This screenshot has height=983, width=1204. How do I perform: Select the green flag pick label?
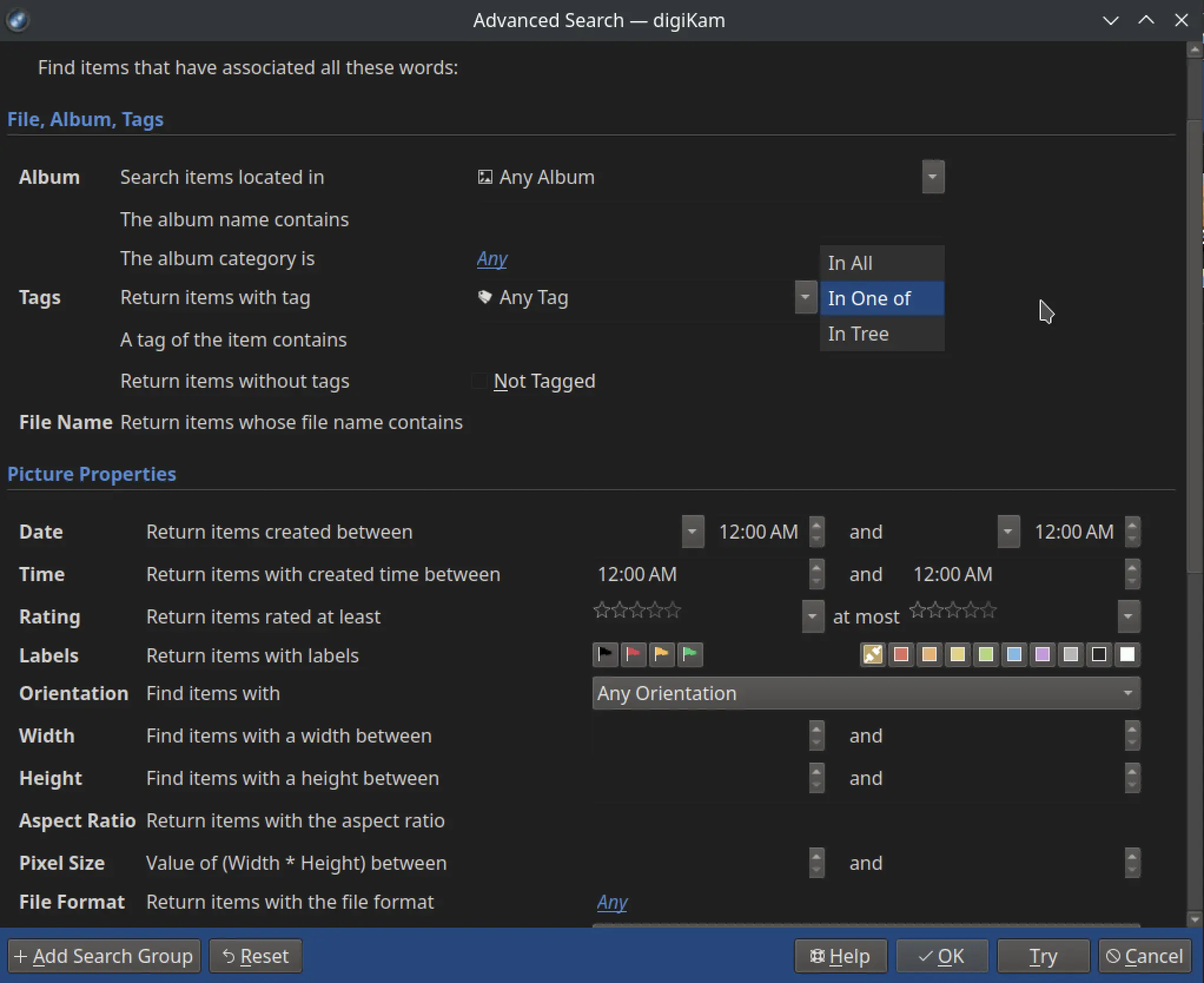(690, 655)
